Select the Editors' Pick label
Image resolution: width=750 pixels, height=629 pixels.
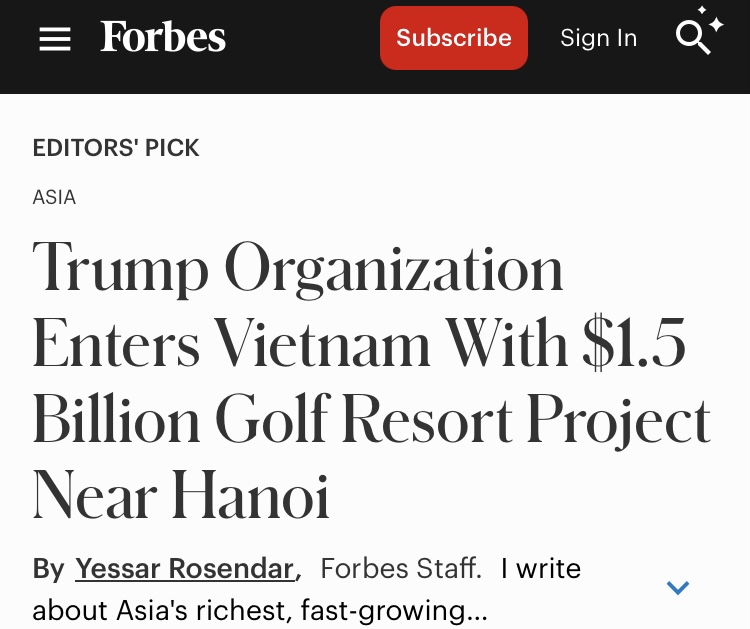(x=116, y=148)
